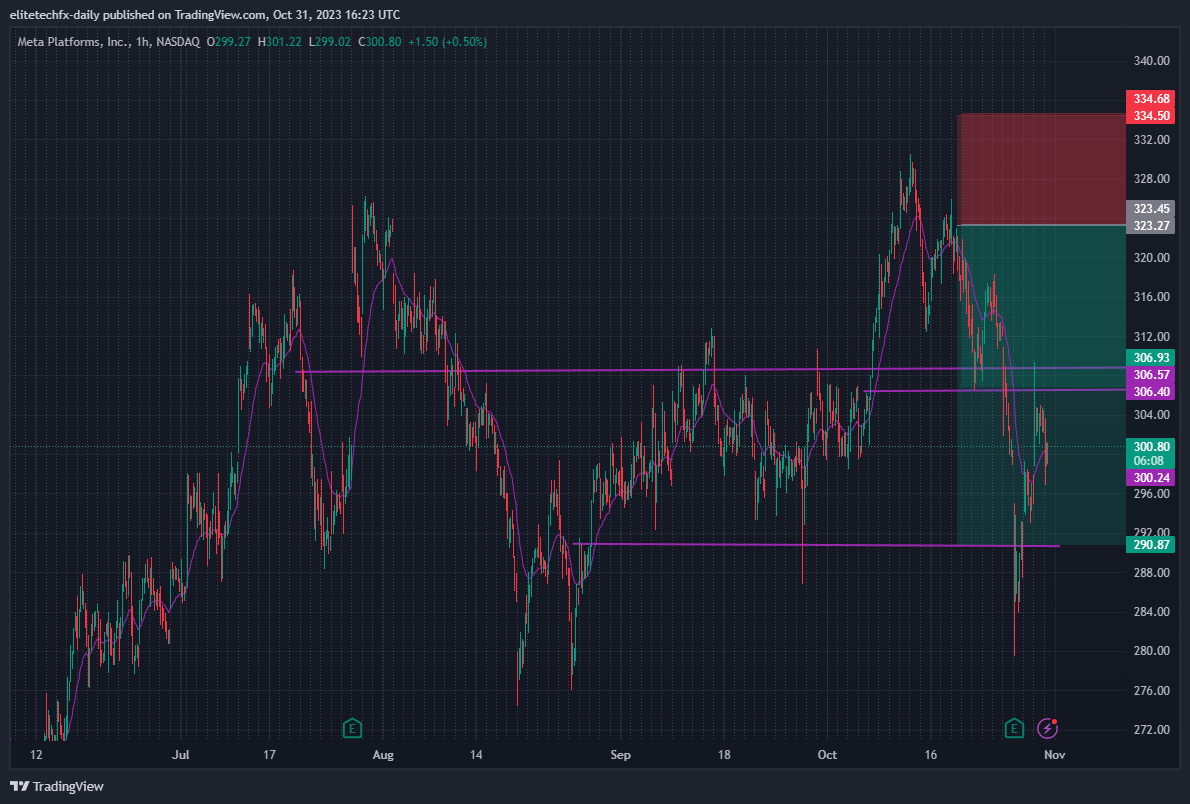Click the green 290.87 target label

1151,544
